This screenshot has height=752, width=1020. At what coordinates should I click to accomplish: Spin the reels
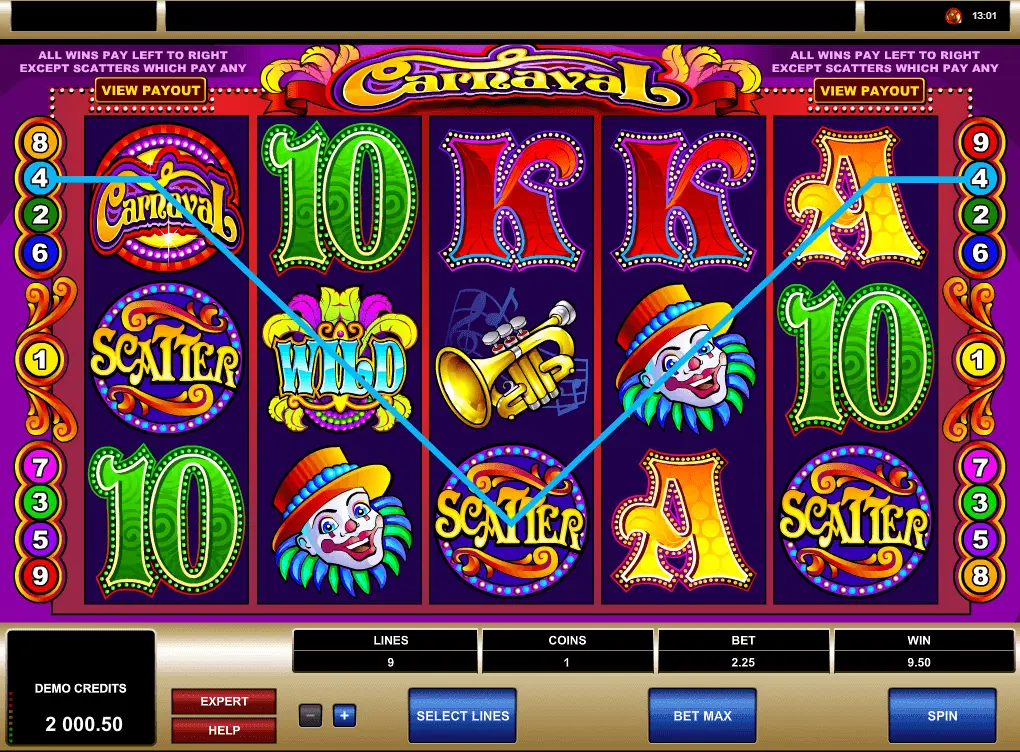tap(942, 716)
